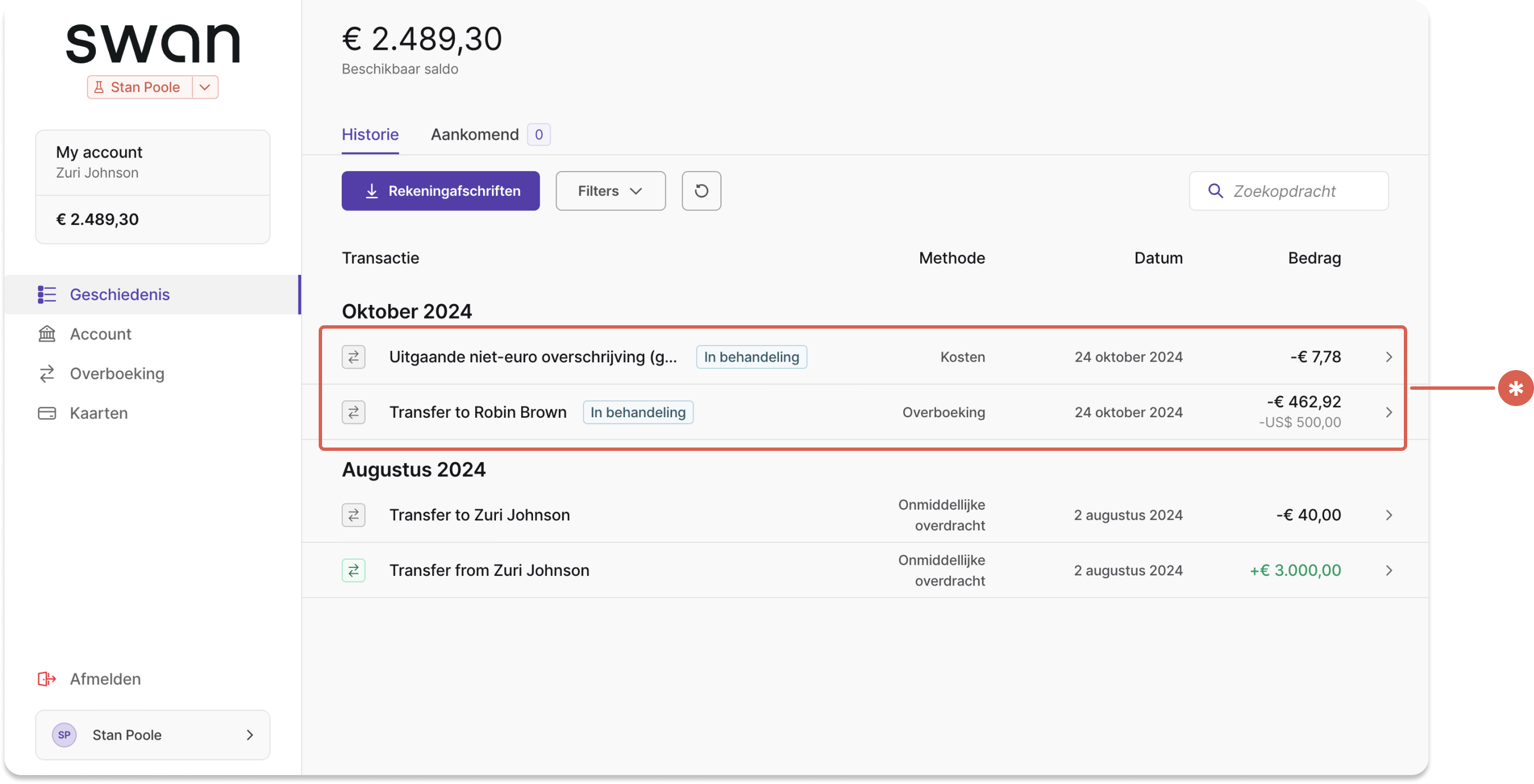The image size is (1534, 784).
Task: Expand the Filters dropdown
Action: click(x=610, y=191)
